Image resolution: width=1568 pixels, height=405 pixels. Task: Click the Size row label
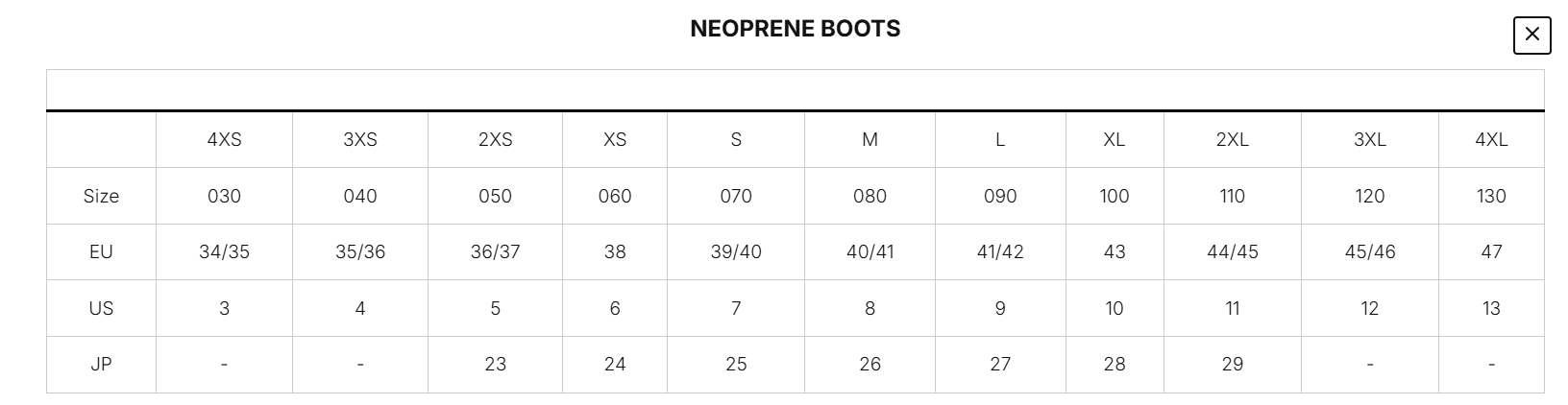101,197
